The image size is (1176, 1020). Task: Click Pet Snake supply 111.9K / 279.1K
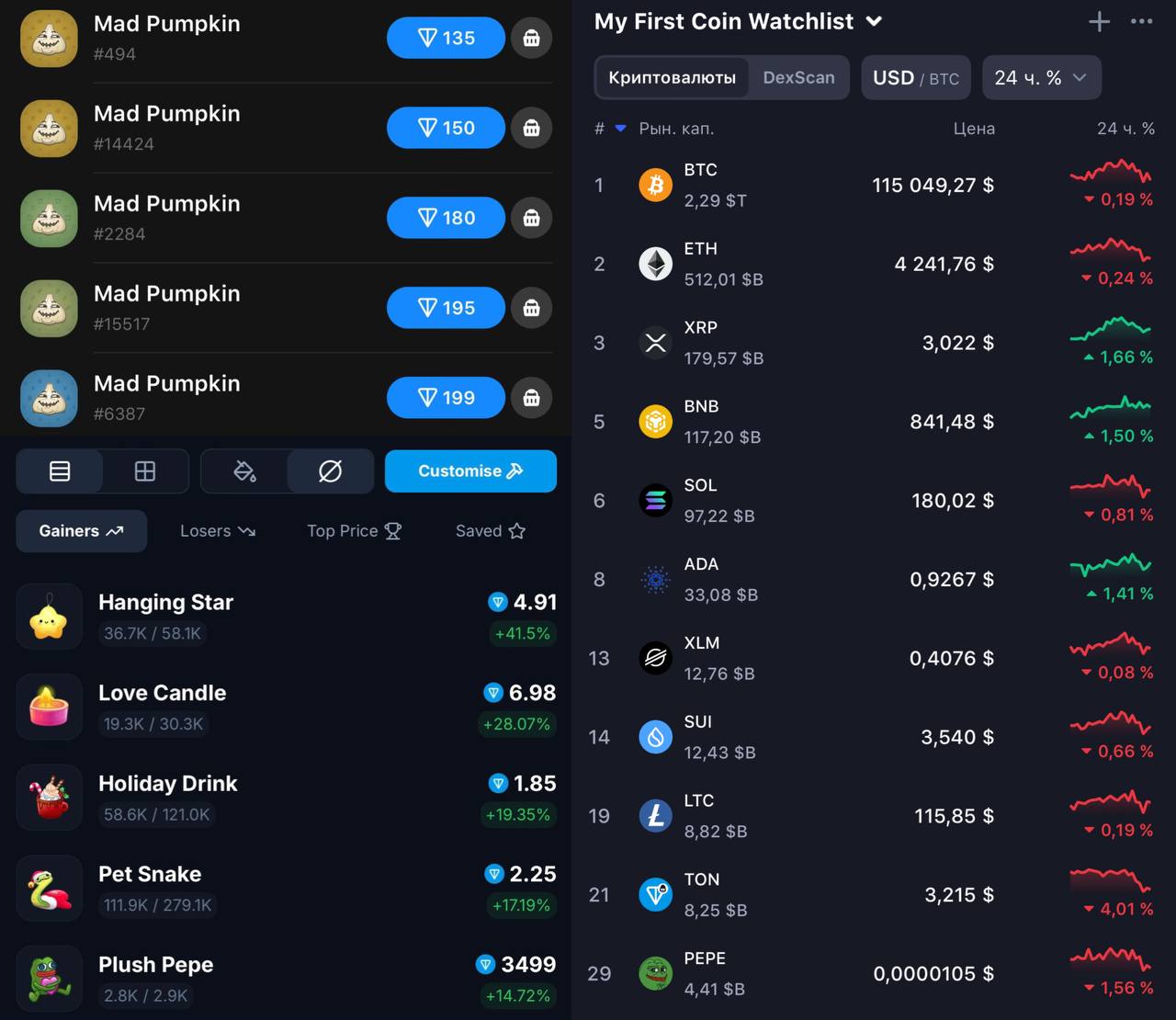(x=158, y=905)
